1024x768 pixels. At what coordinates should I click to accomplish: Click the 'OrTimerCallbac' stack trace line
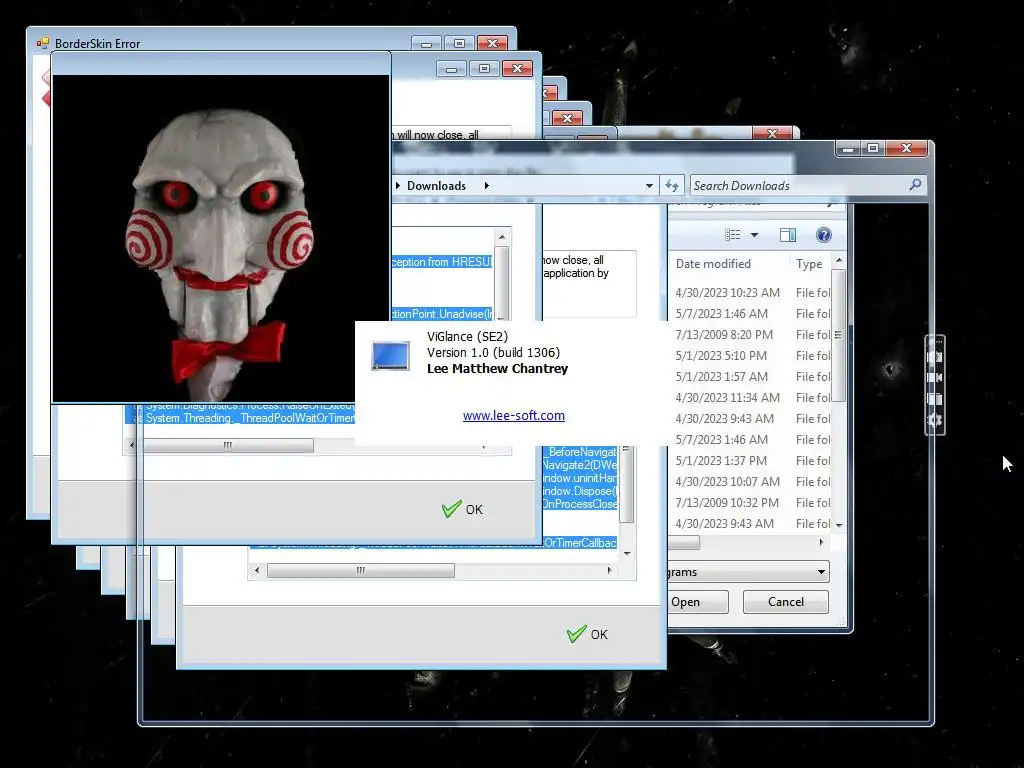point(580,543)
